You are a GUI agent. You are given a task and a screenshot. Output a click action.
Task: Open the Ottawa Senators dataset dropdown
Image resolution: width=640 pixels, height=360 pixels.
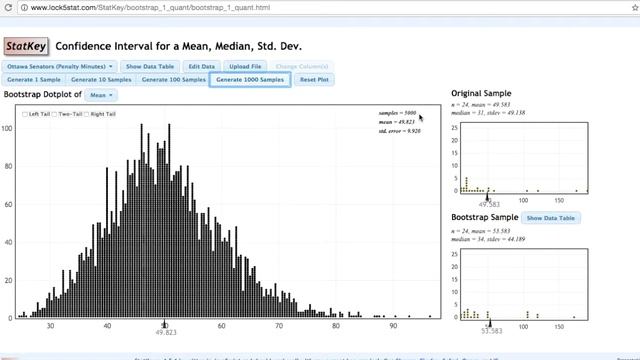(x=60, y=67)
